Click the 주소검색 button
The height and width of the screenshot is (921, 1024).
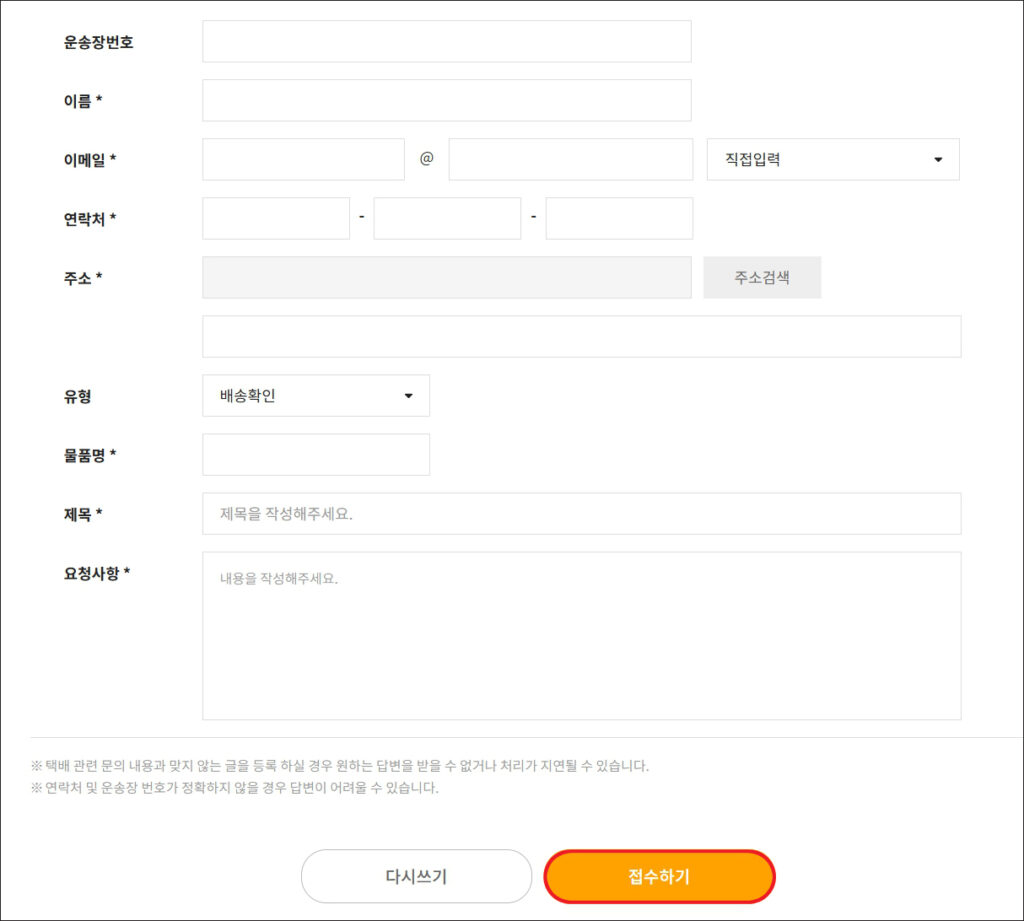762,278
